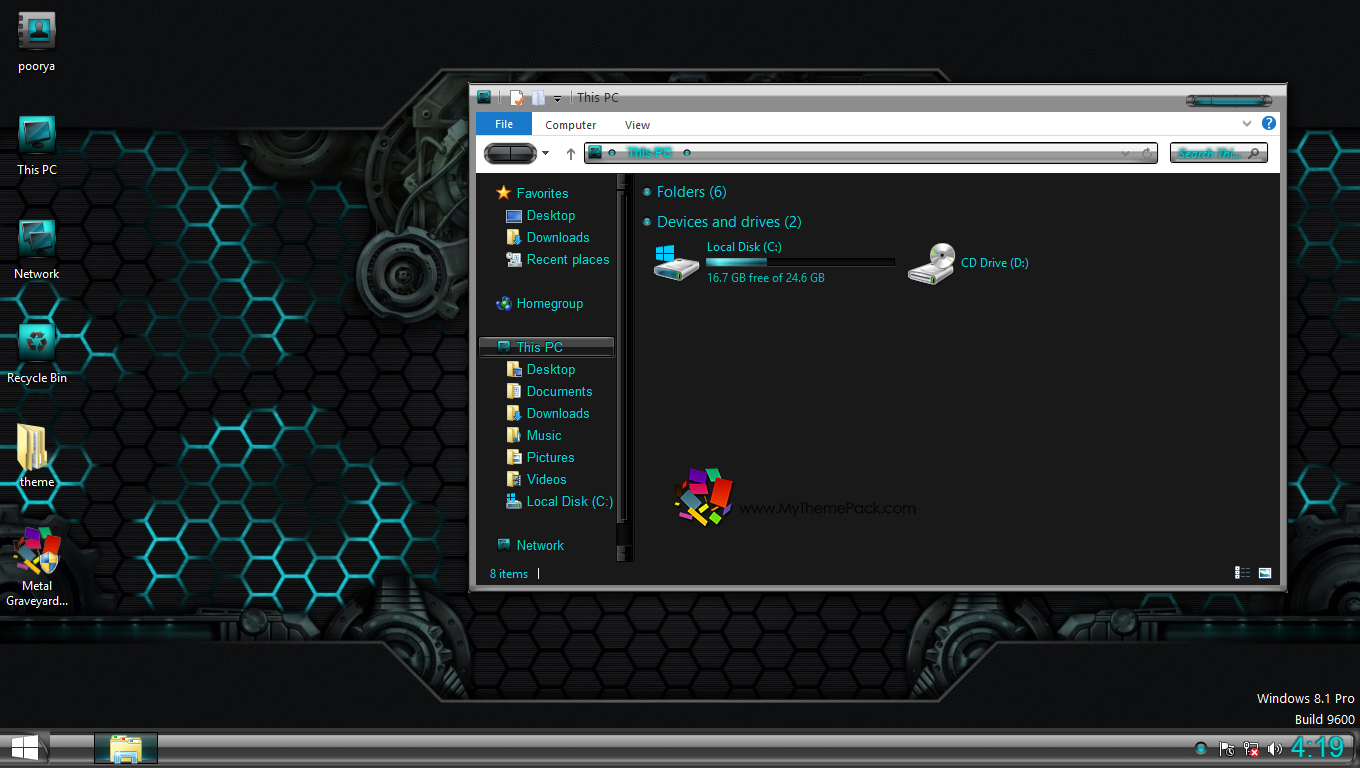Select Network in the navigation pane
Image resolution: width=1360 pixels, height=768 pixels.
pyautogui.click(x=540, y=545)
